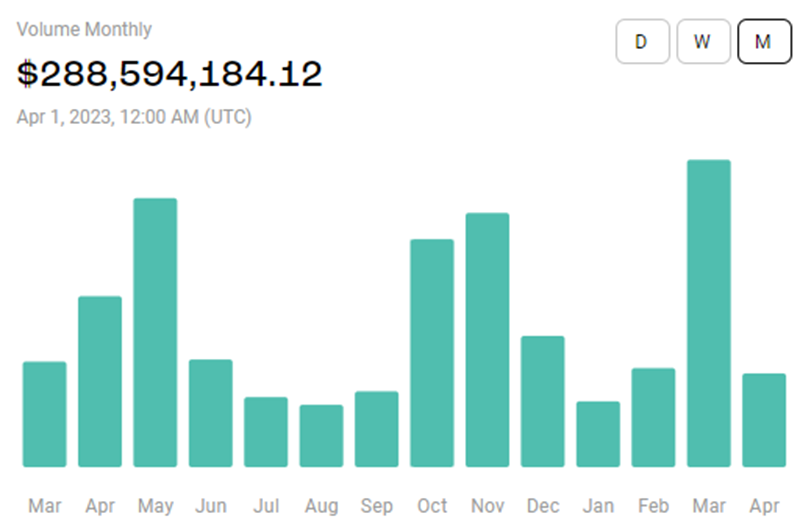Select the rightmost April volume bar
Screen dimensions: 800x525
click(x=764, y=420)
